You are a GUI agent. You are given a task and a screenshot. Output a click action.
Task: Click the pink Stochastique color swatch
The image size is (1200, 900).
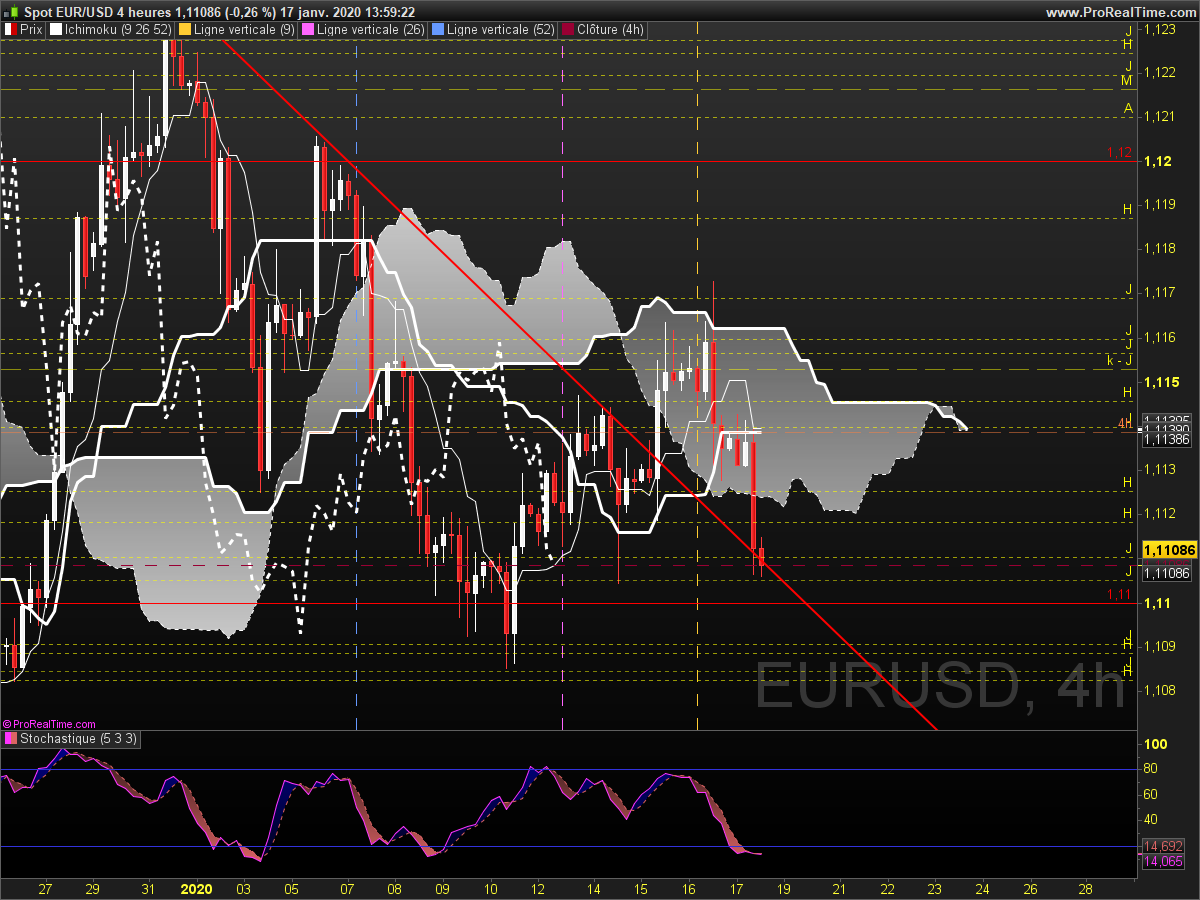(10, 739)
